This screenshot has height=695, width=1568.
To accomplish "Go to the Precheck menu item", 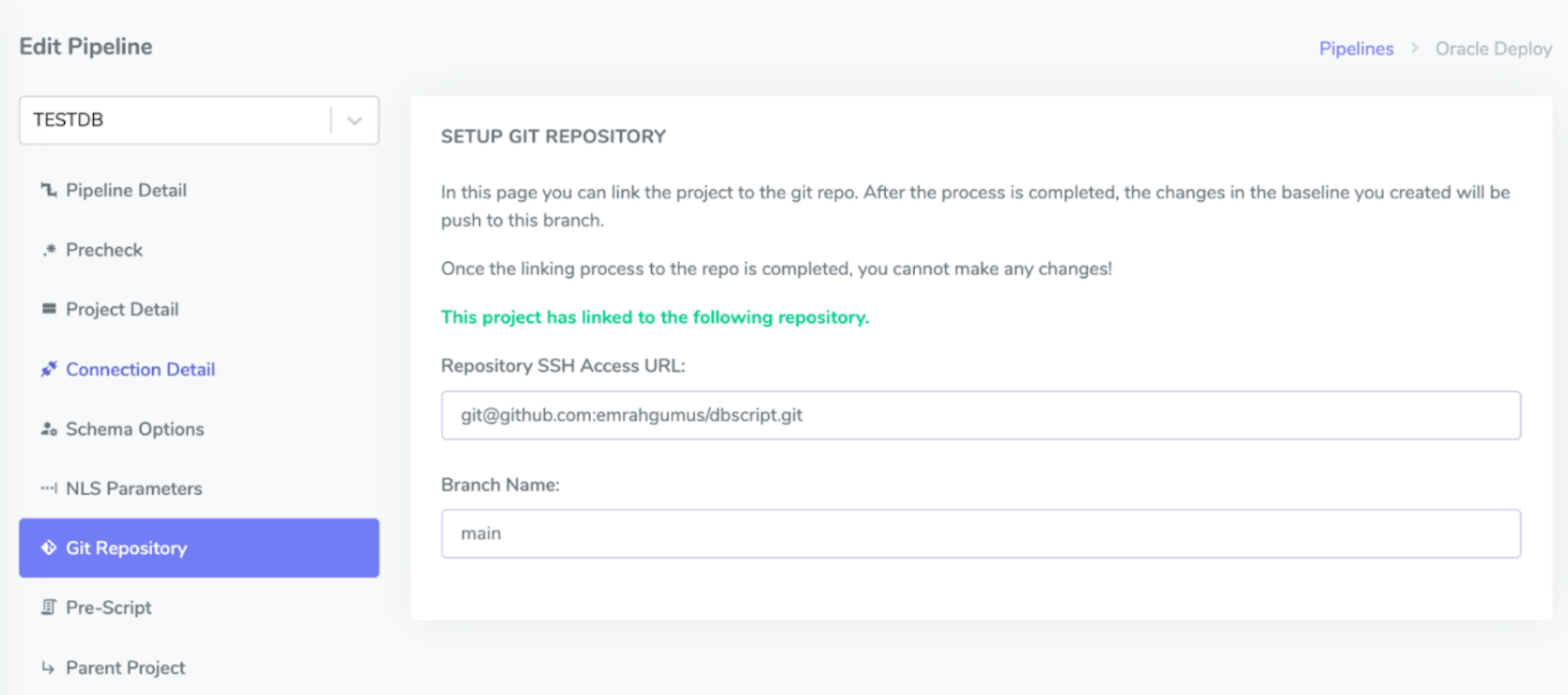I will click(x=104, y=250).
